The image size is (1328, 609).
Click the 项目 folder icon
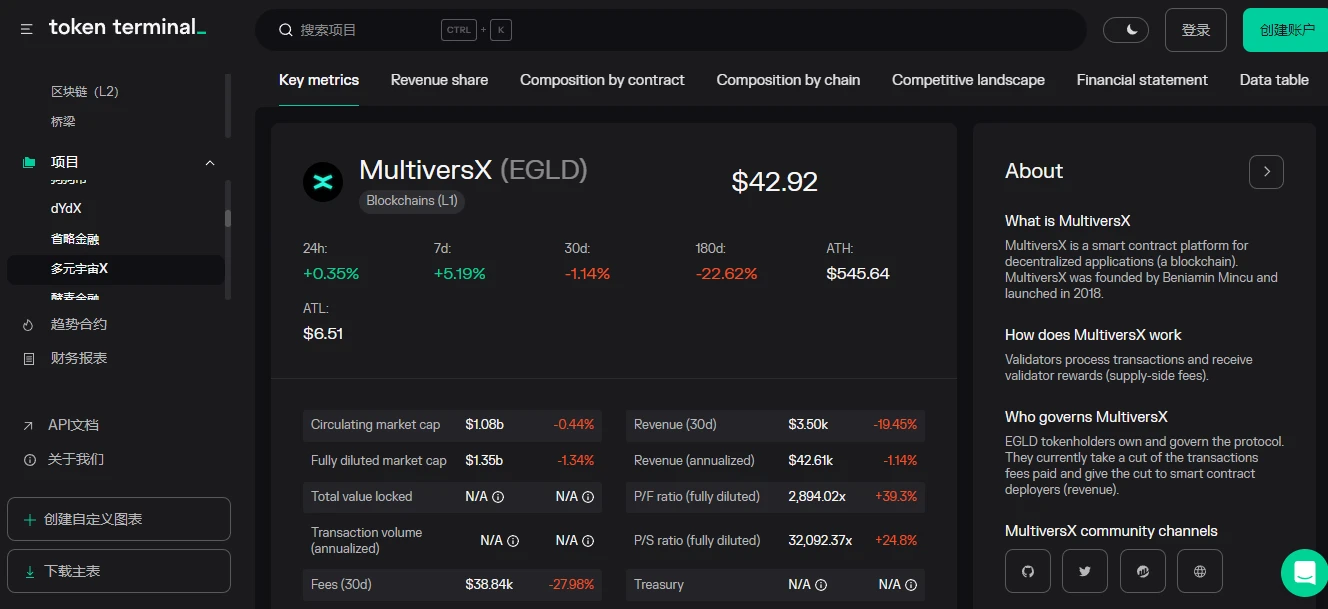29,162
